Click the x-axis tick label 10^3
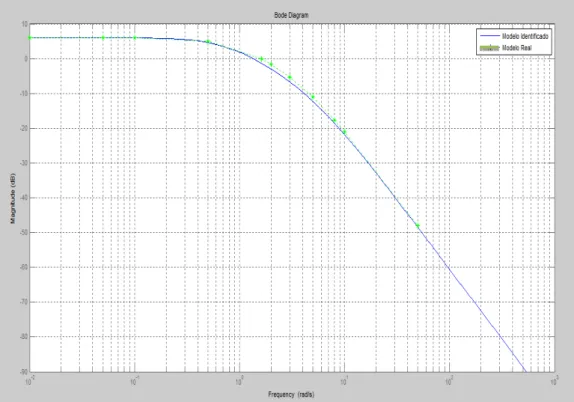The image size is (574, 402). (x=554, y=381)
